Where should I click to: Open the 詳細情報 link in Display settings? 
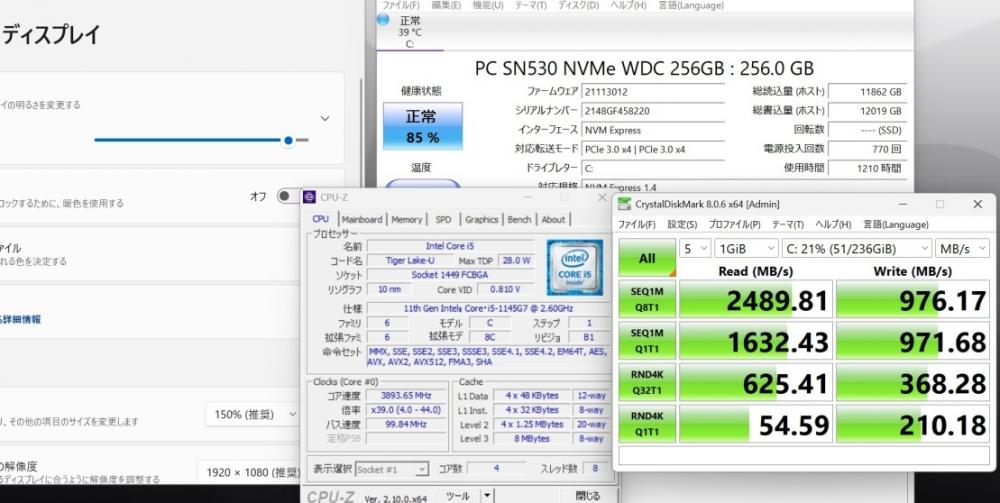click(x=21, y=319)
